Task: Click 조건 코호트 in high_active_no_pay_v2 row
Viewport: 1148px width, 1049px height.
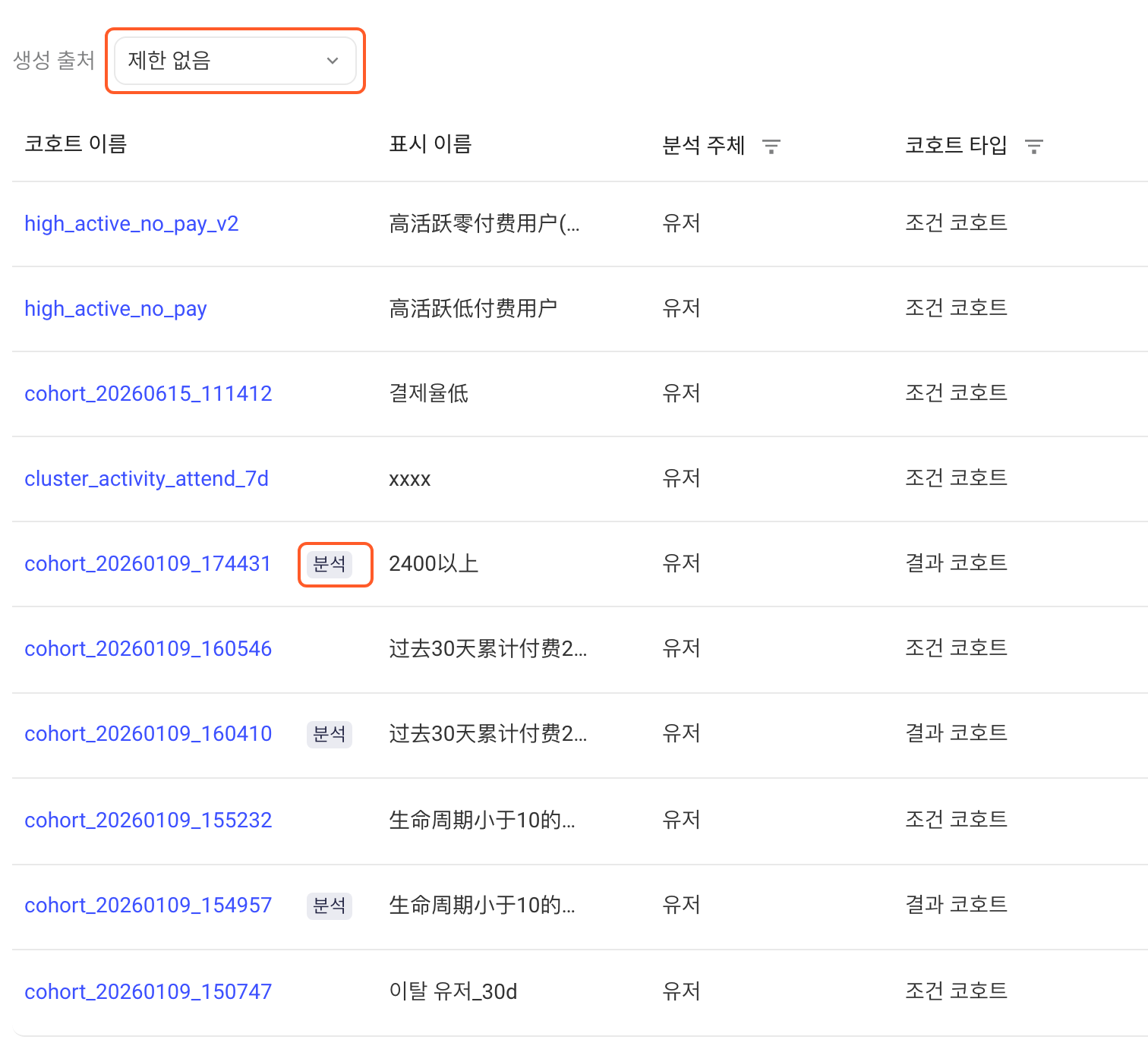Action: [956, 223]
